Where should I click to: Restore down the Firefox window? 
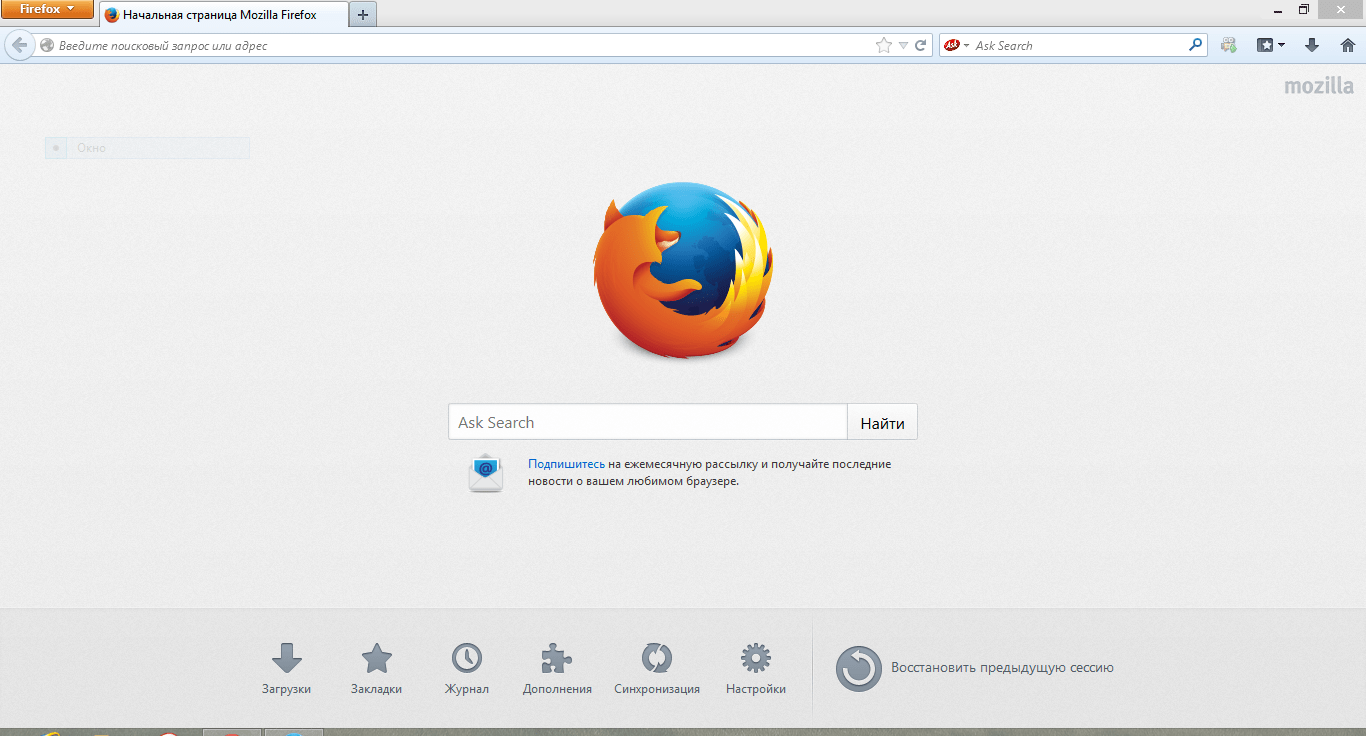(1303, 9)
